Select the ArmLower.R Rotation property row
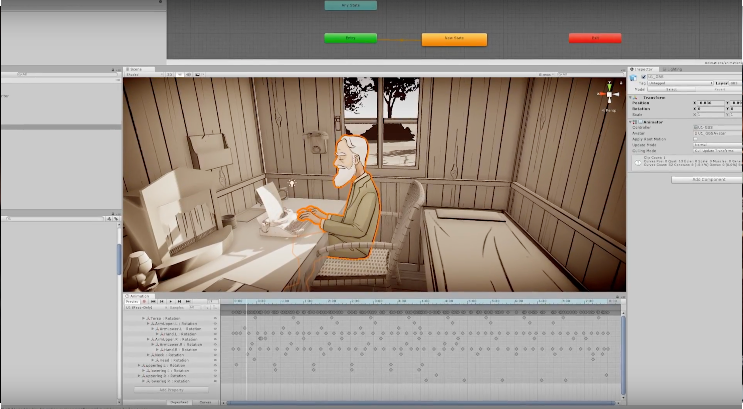Image resolution: width=743 pixels, height=409 pixels. click(x=171, y=345)
